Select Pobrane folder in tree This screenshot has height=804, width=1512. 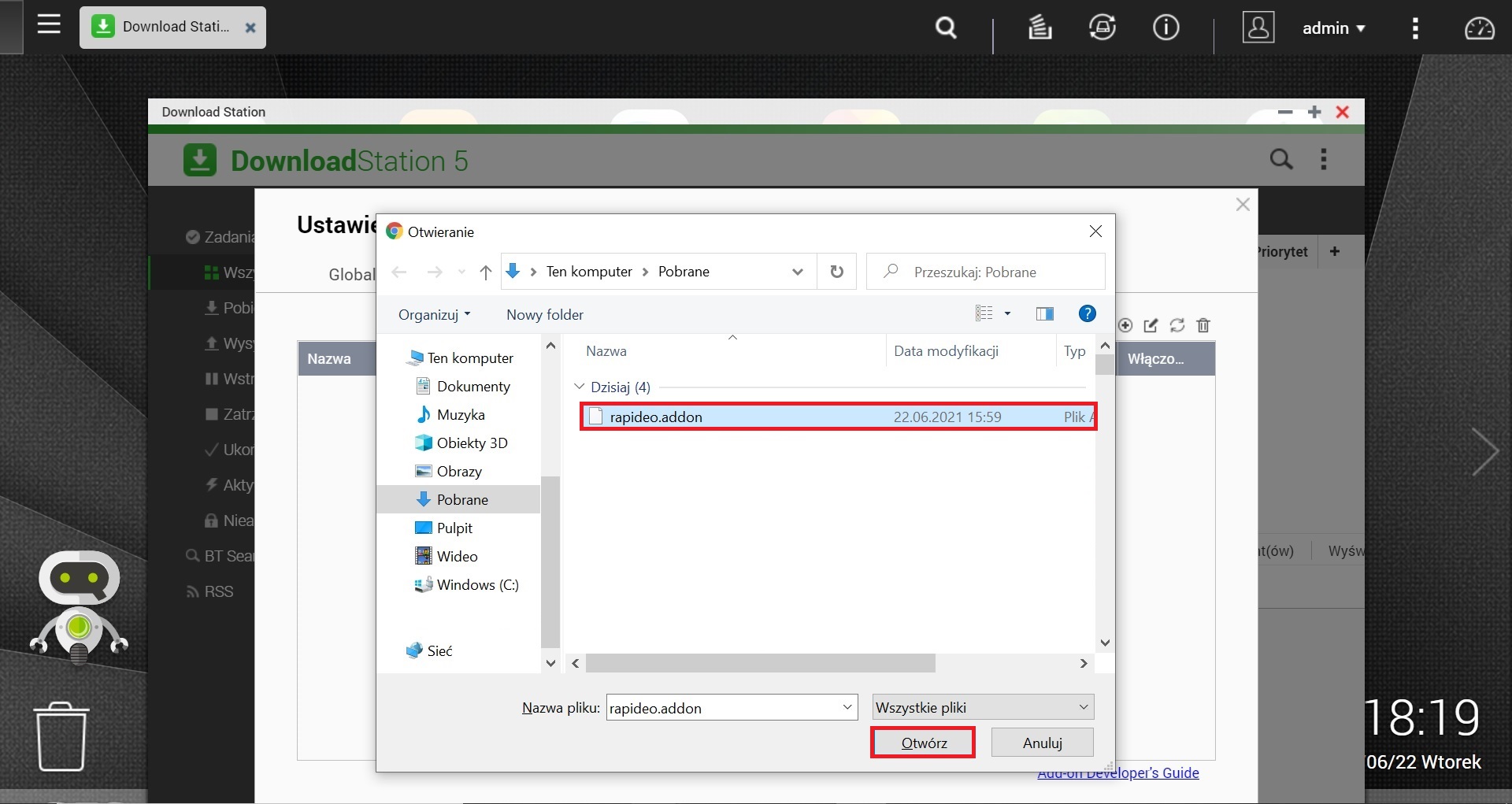pos(458,499)
